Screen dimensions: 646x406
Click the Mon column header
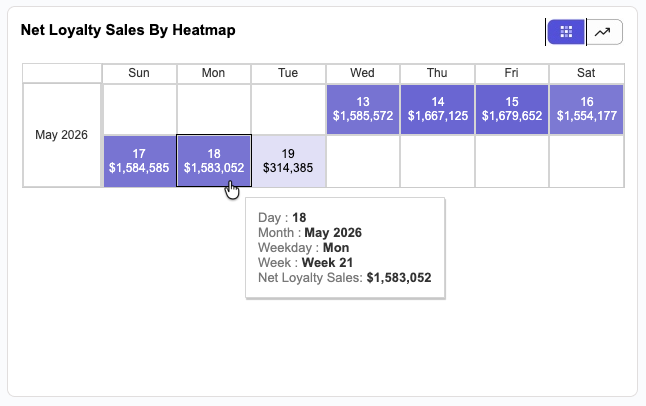point(214,73)
